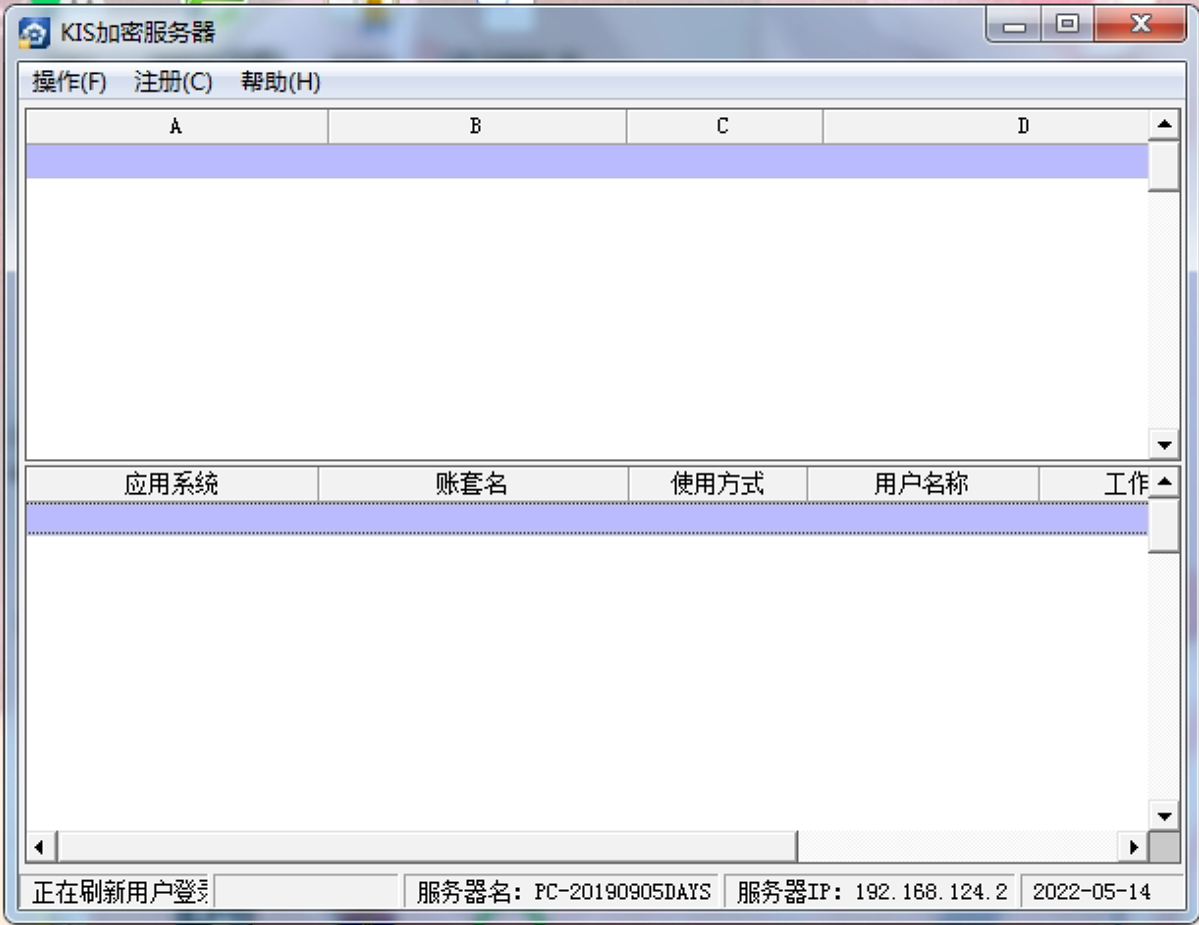Click the 账套名 column header
Viewport: 1199px width, 925px height.
472,484
